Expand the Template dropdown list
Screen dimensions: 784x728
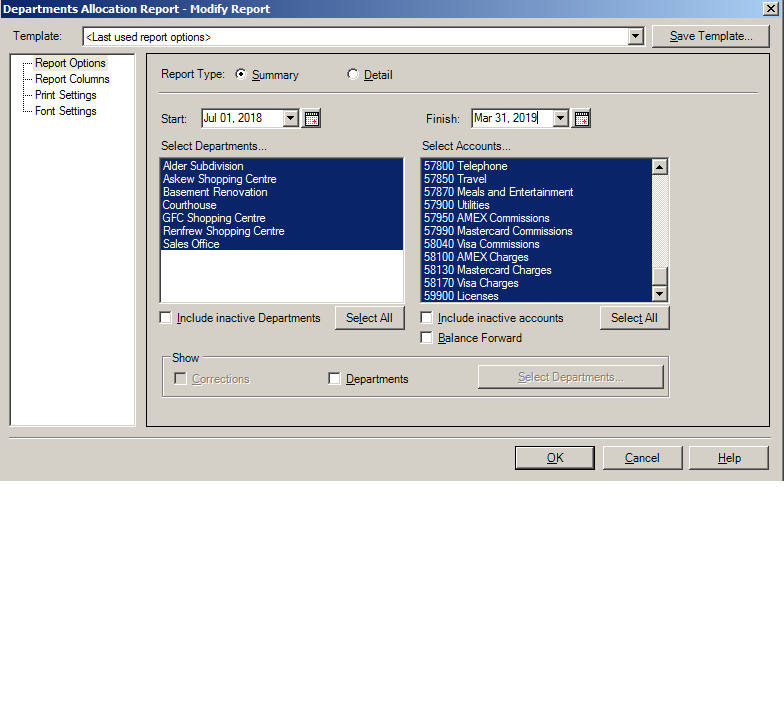click(636, 36)
